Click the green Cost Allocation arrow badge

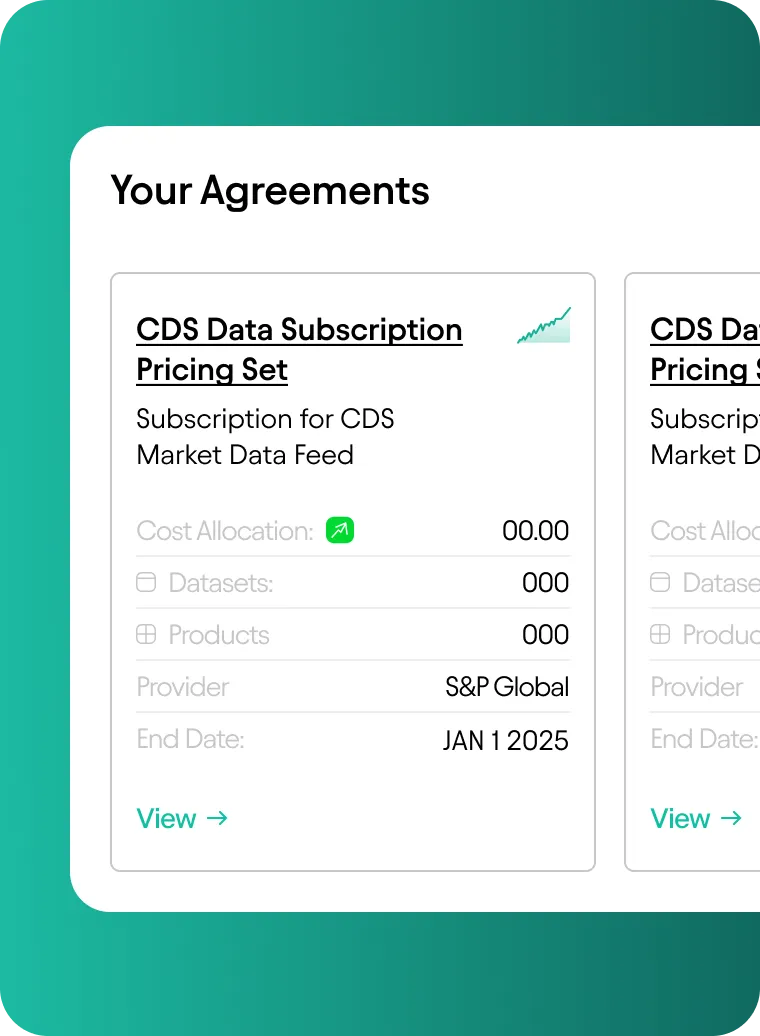click(x=340, y=530)
